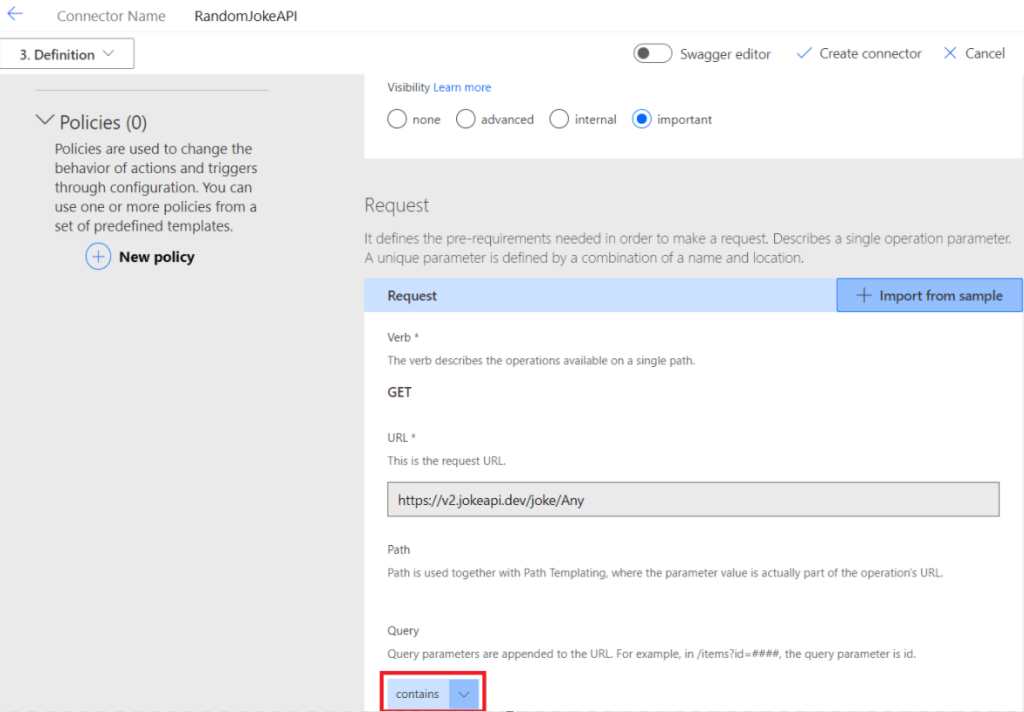Click the New policy button label
Image resolution: width=1024 pixels, height=712 pixels.
tap(156, 257)
